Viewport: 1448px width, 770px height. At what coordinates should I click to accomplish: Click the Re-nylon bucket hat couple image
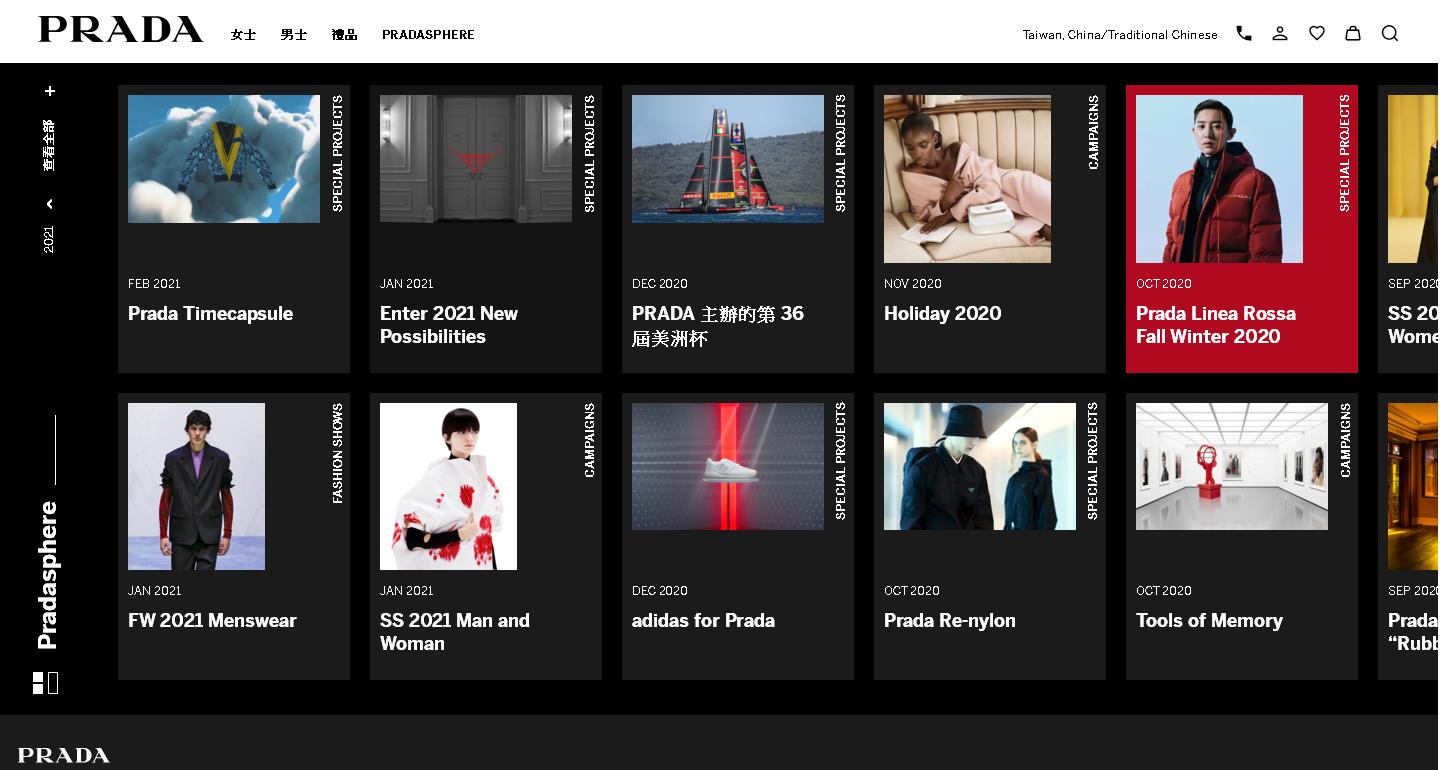coord(980,466)
